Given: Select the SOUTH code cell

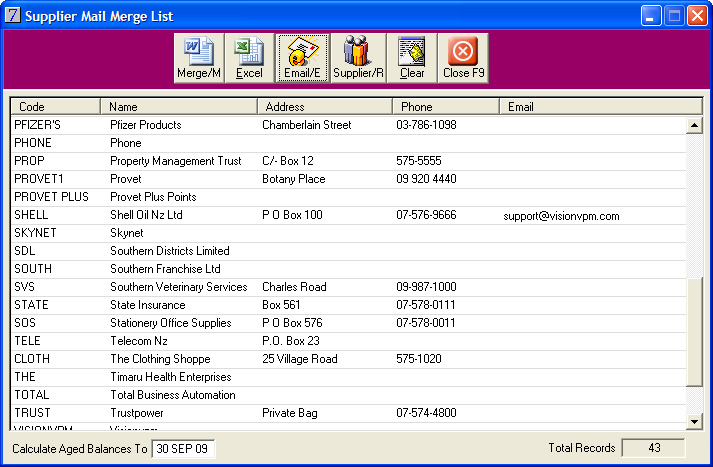Looking at the screenshot, I should (33, 269).
